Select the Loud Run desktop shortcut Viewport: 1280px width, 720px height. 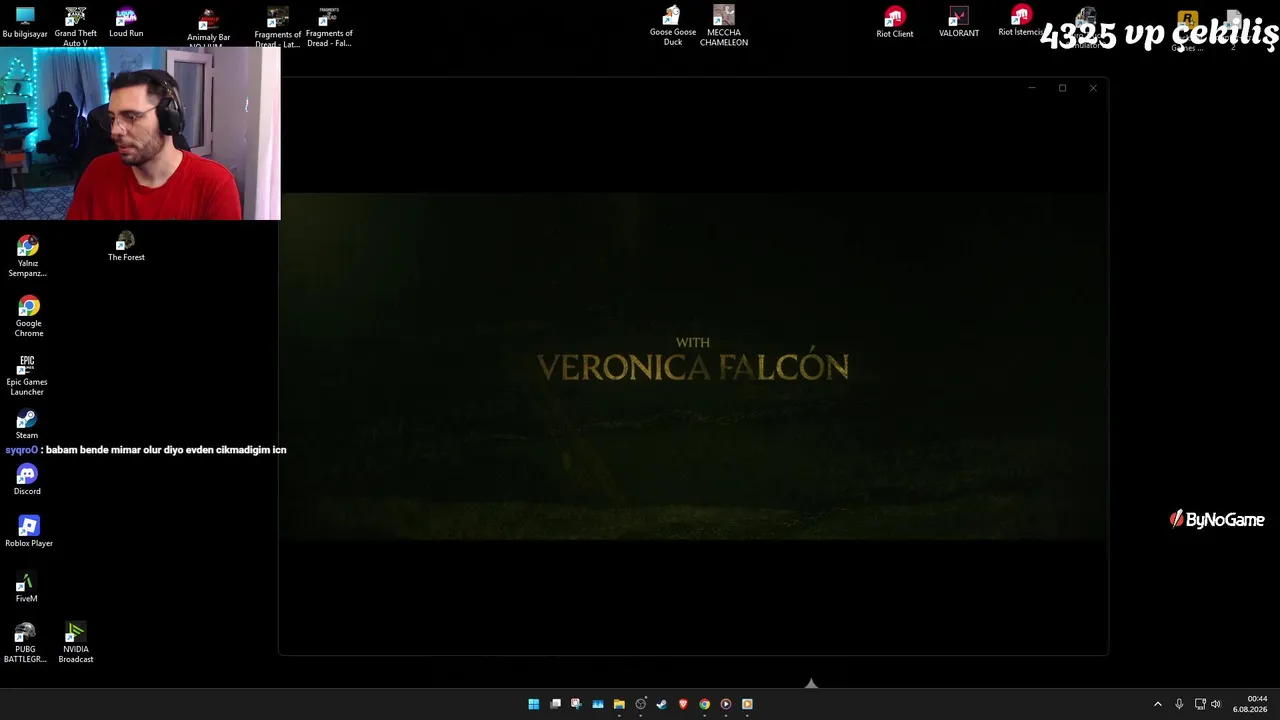[x=126, y=22]
